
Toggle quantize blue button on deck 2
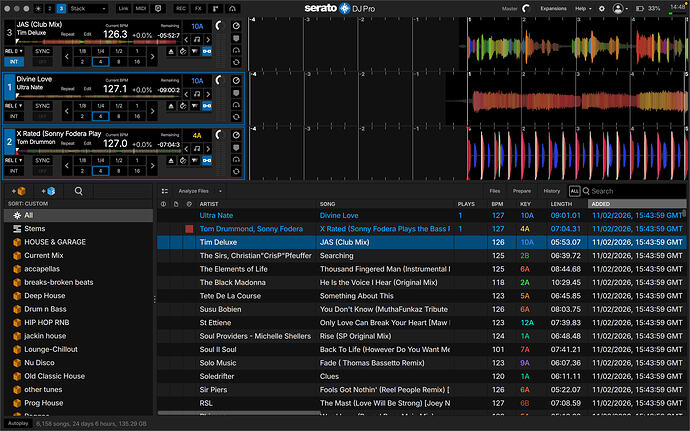tap(207, 161)
